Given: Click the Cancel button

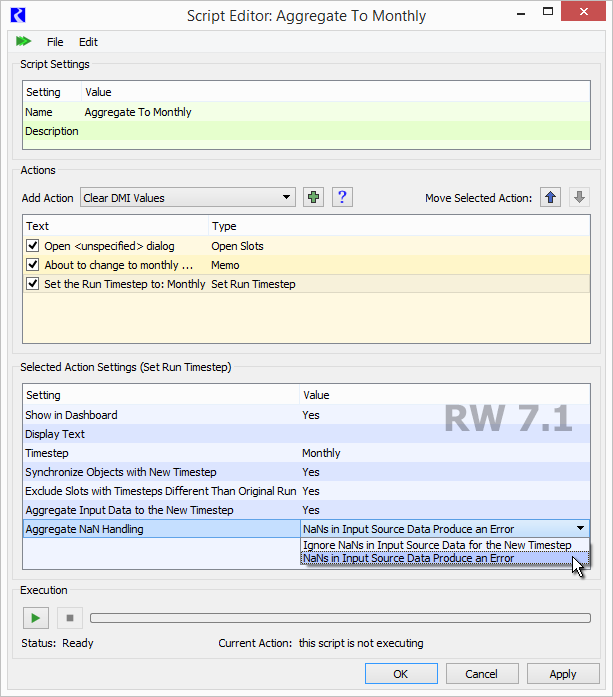Looking at the screenshot, I should tap(482, 674).
